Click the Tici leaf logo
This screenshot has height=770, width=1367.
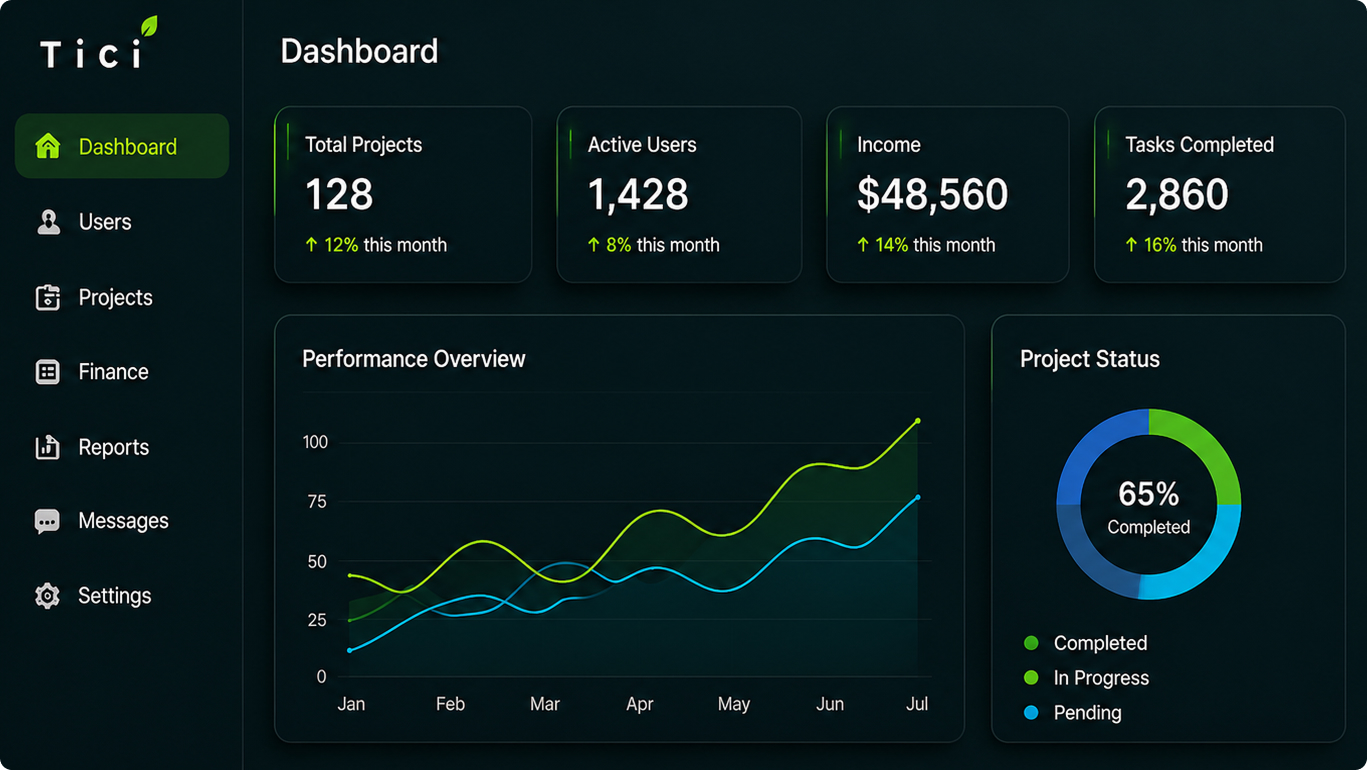click(x=99, y=44)
